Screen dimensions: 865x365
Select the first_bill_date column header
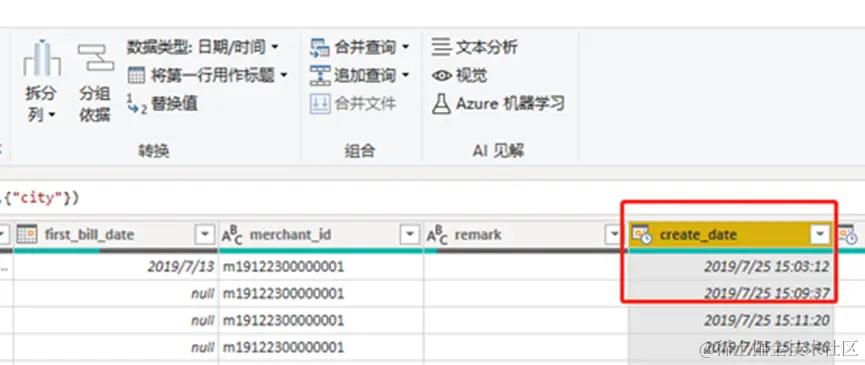coord(116,235)
